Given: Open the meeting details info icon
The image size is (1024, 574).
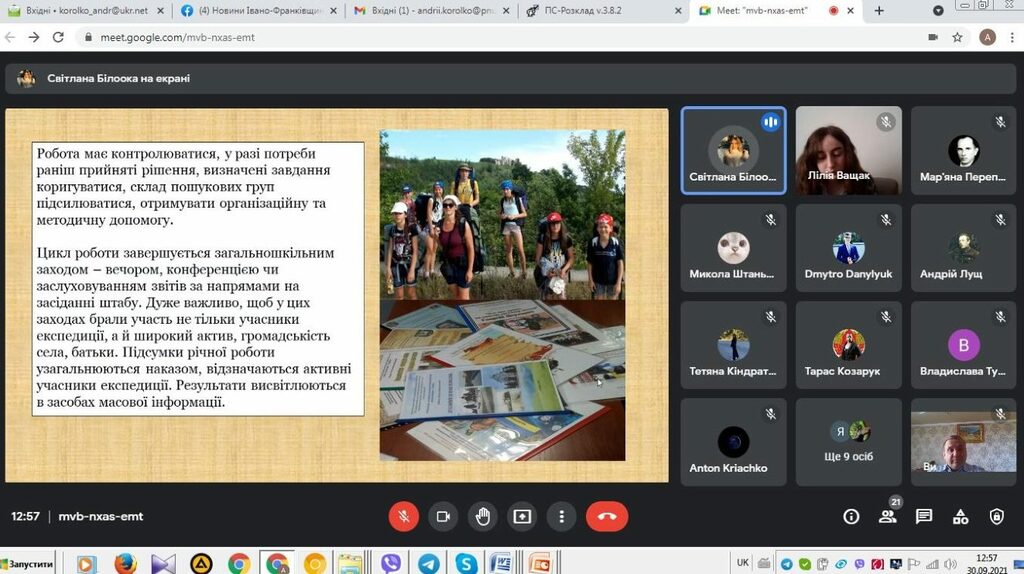Looking at the screenshot, I should (851, 516).
